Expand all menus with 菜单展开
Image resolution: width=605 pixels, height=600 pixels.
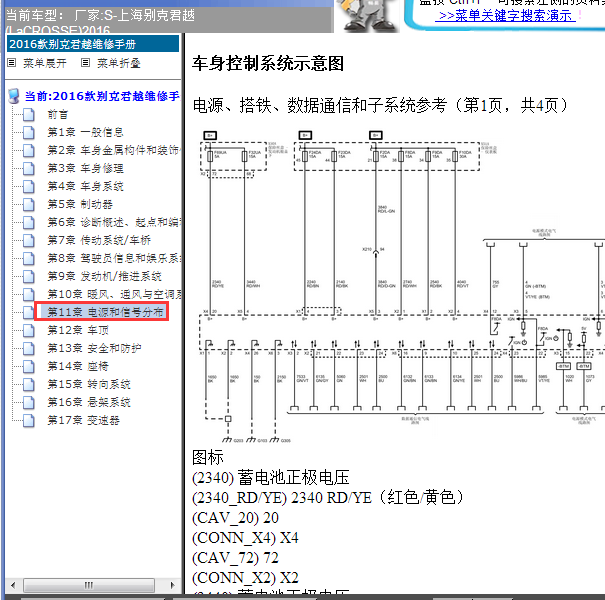[45, 63]
